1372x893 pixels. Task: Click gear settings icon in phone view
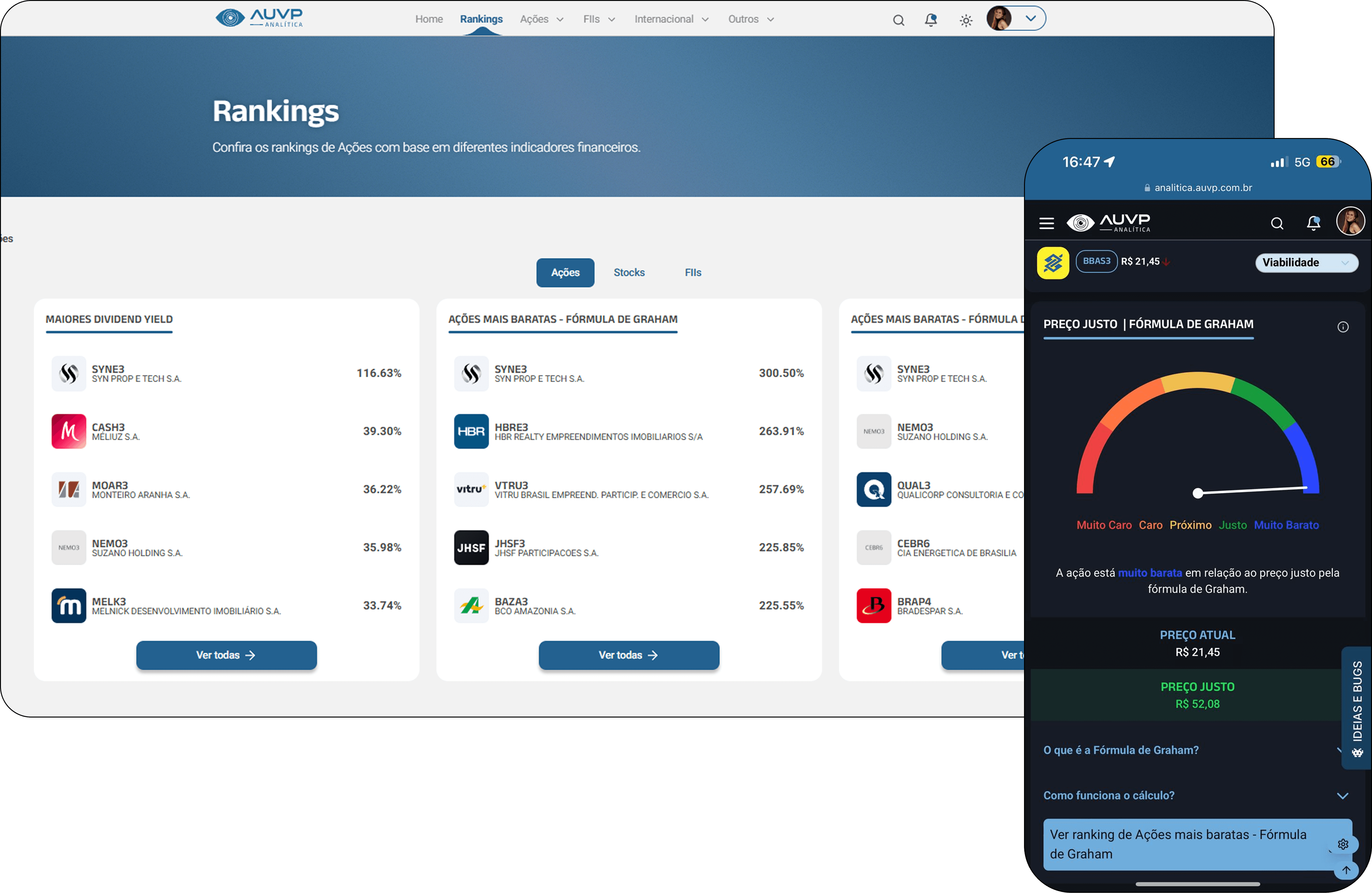pyautogui.click(x=1343, y=844)
